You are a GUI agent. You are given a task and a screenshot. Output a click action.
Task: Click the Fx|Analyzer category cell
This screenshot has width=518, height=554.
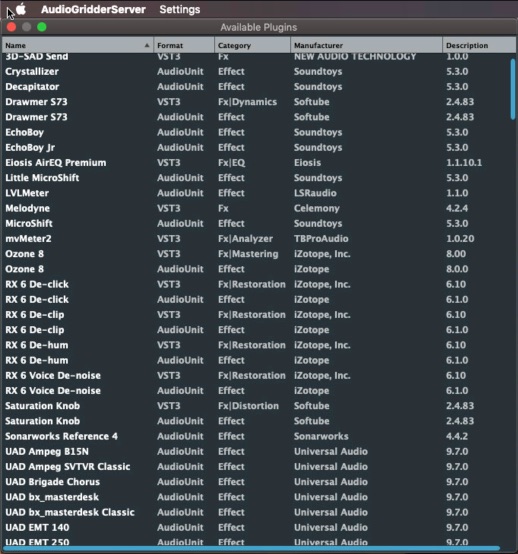[245, 238]
